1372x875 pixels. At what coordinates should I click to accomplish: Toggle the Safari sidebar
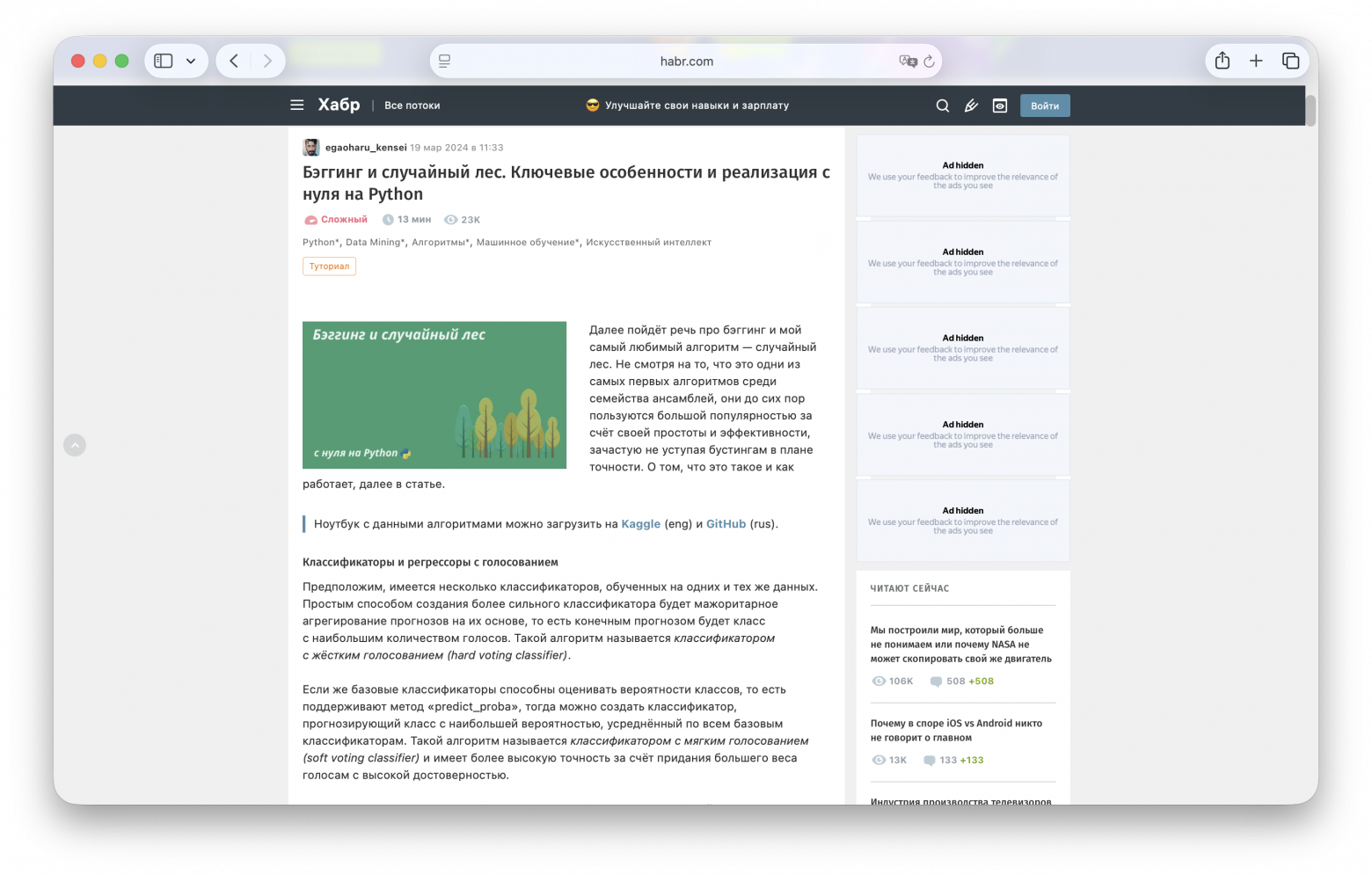click(x=162, y=60)
